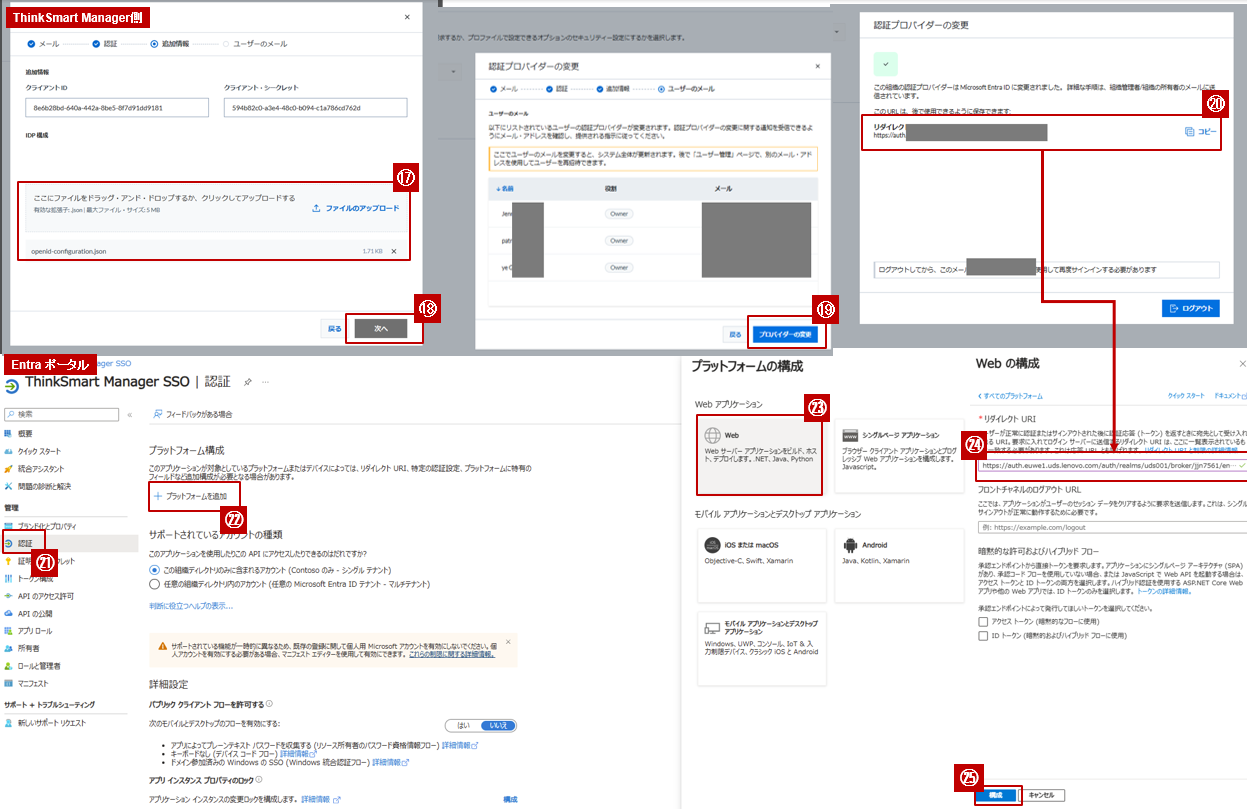
Task: Click the openid-configuration.json file name
Action: pyautogui.click(x=67, y=251)
